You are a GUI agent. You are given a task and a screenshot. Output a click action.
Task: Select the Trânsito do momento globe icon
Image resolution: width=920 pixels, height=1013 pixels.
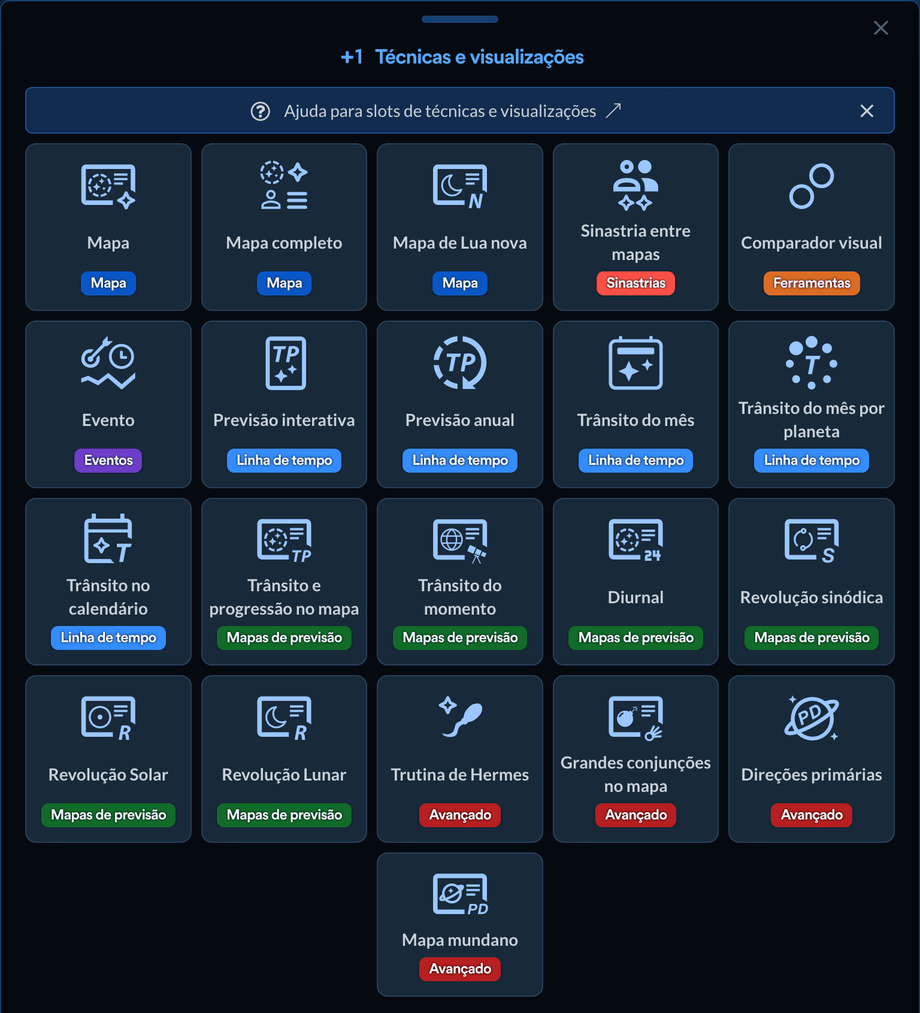click(x=459, y=540)
